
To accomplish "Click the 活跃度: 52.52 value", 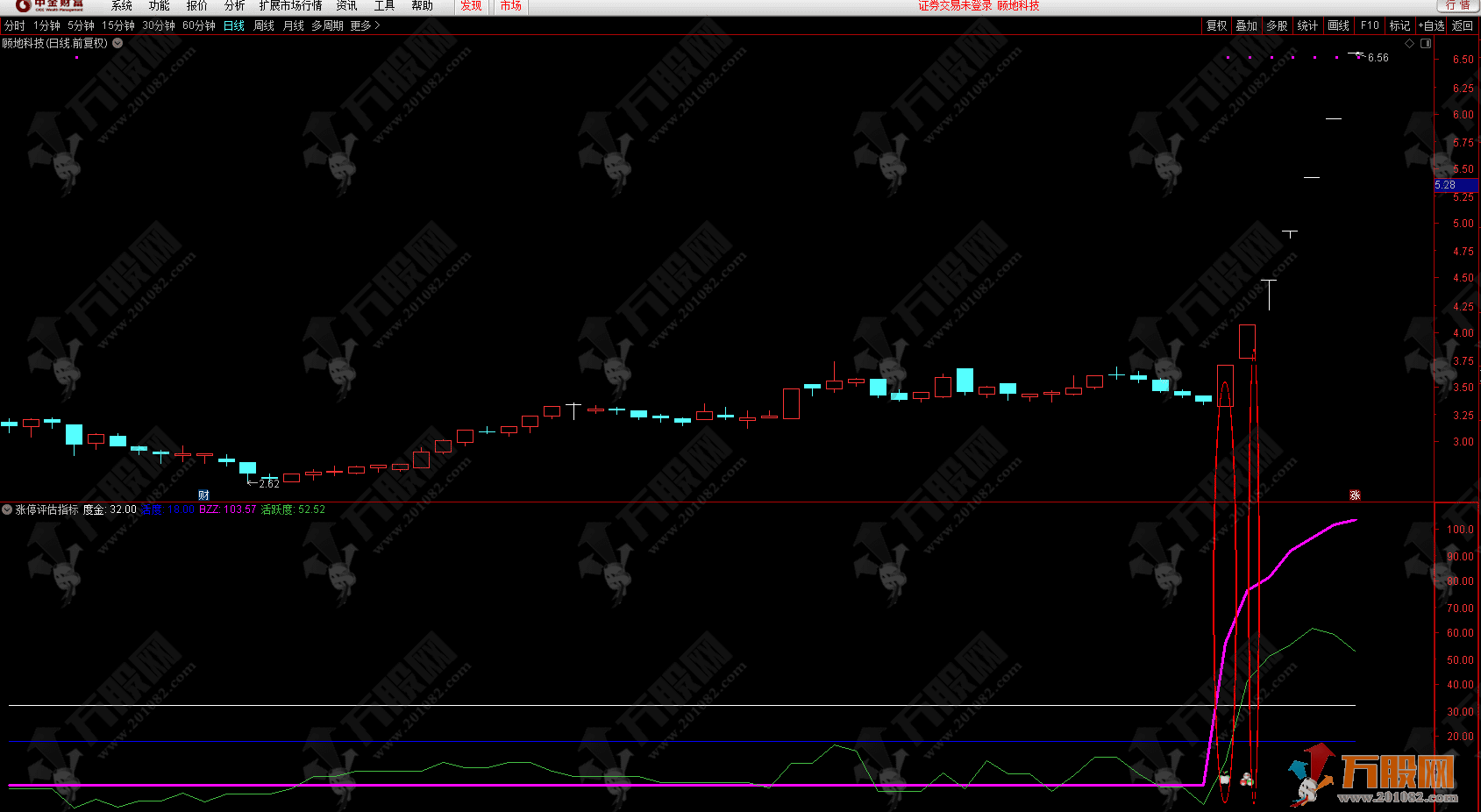I will click(293, 509).
